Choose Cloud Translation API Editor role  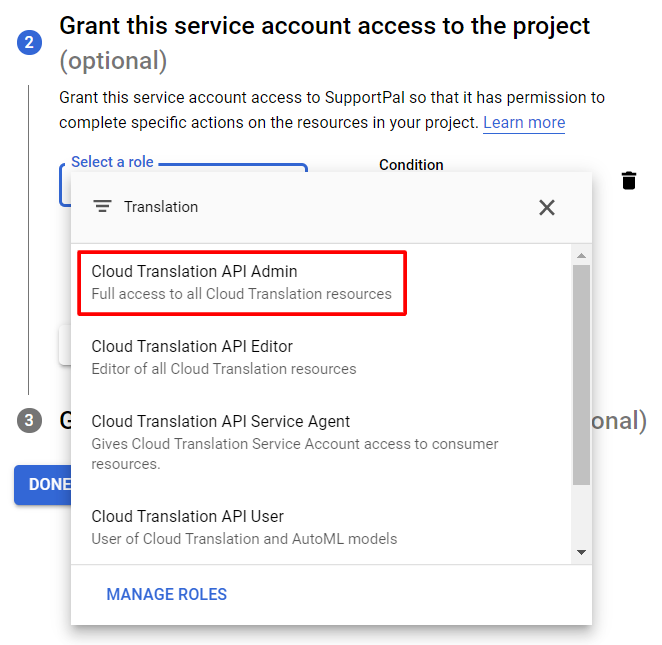321,357
